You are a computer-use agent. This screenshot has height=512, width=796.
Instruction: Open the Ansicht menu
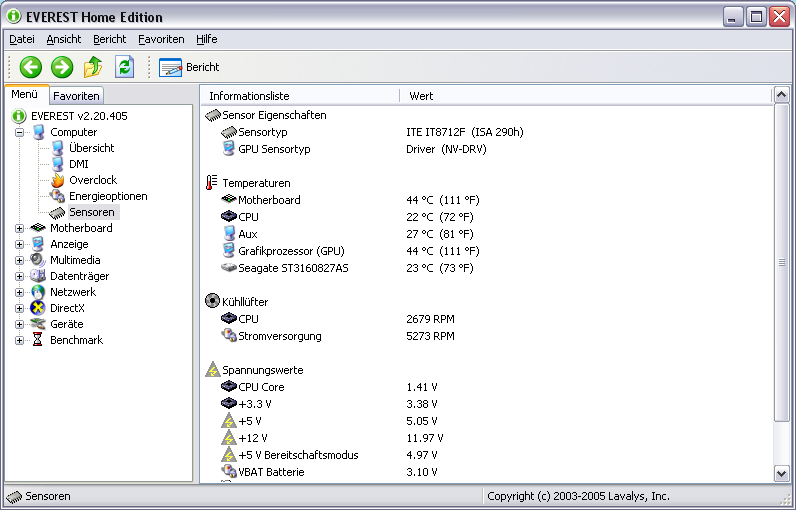pyautogui.click(x=63, y=39)
